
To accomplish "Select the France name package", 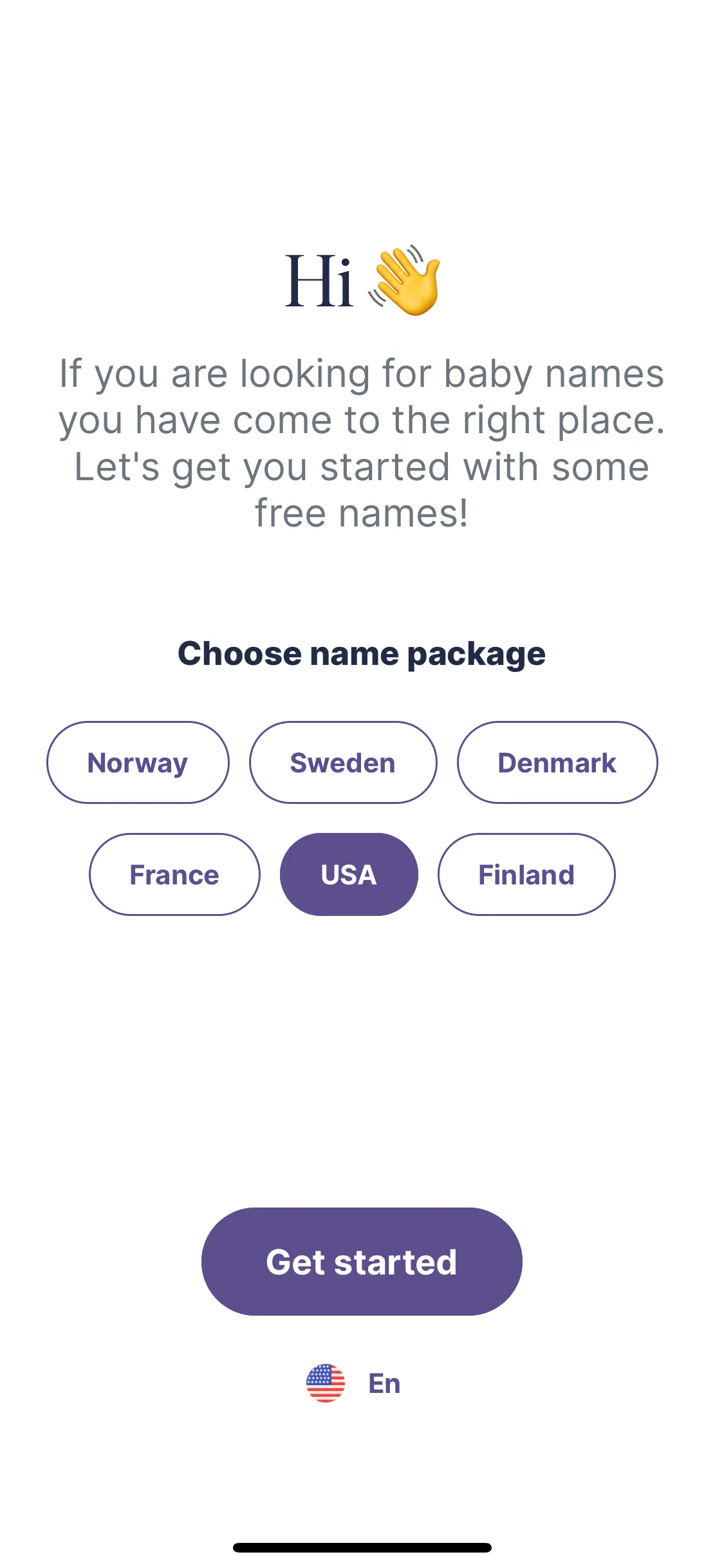I will tap(174, 874).
